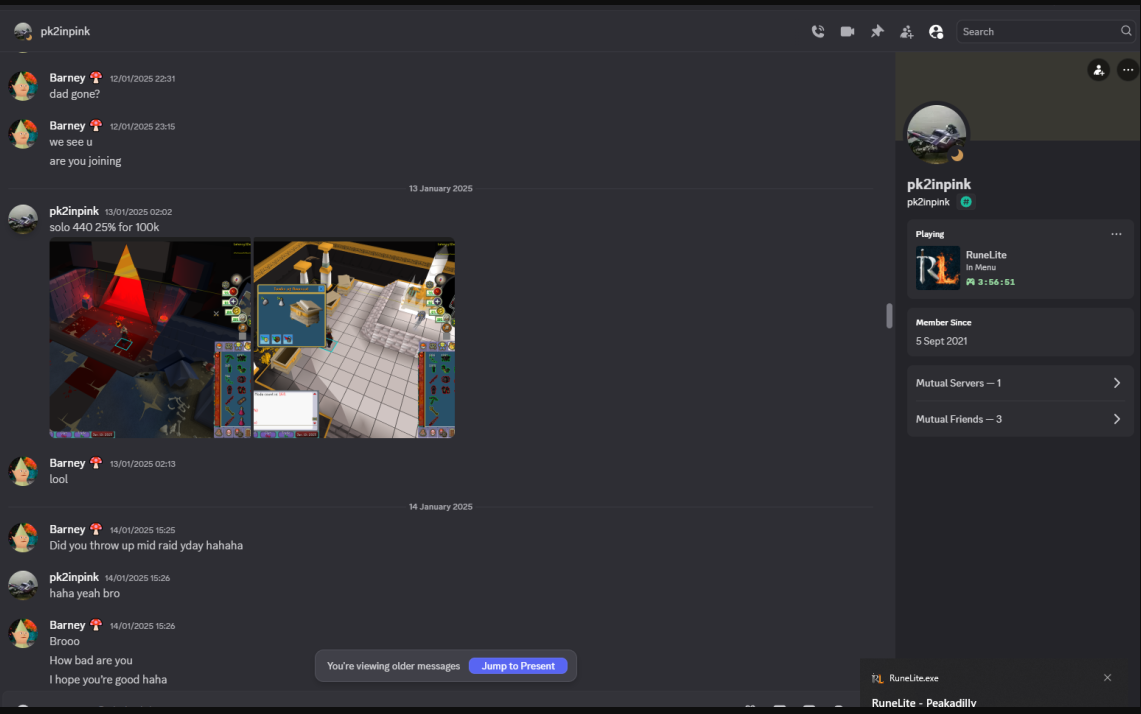
Task: Click the Search input field
Action: (1045, 31)
